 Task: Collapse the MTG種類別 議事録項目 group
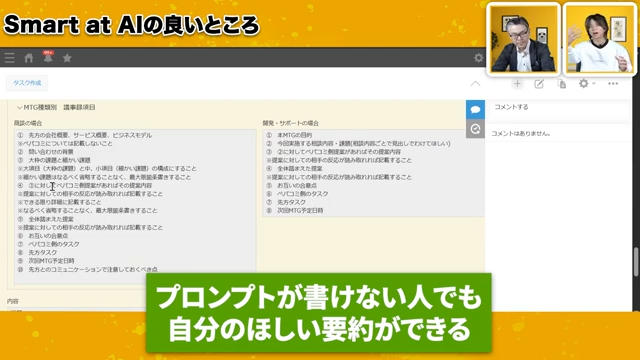[19, 108]
